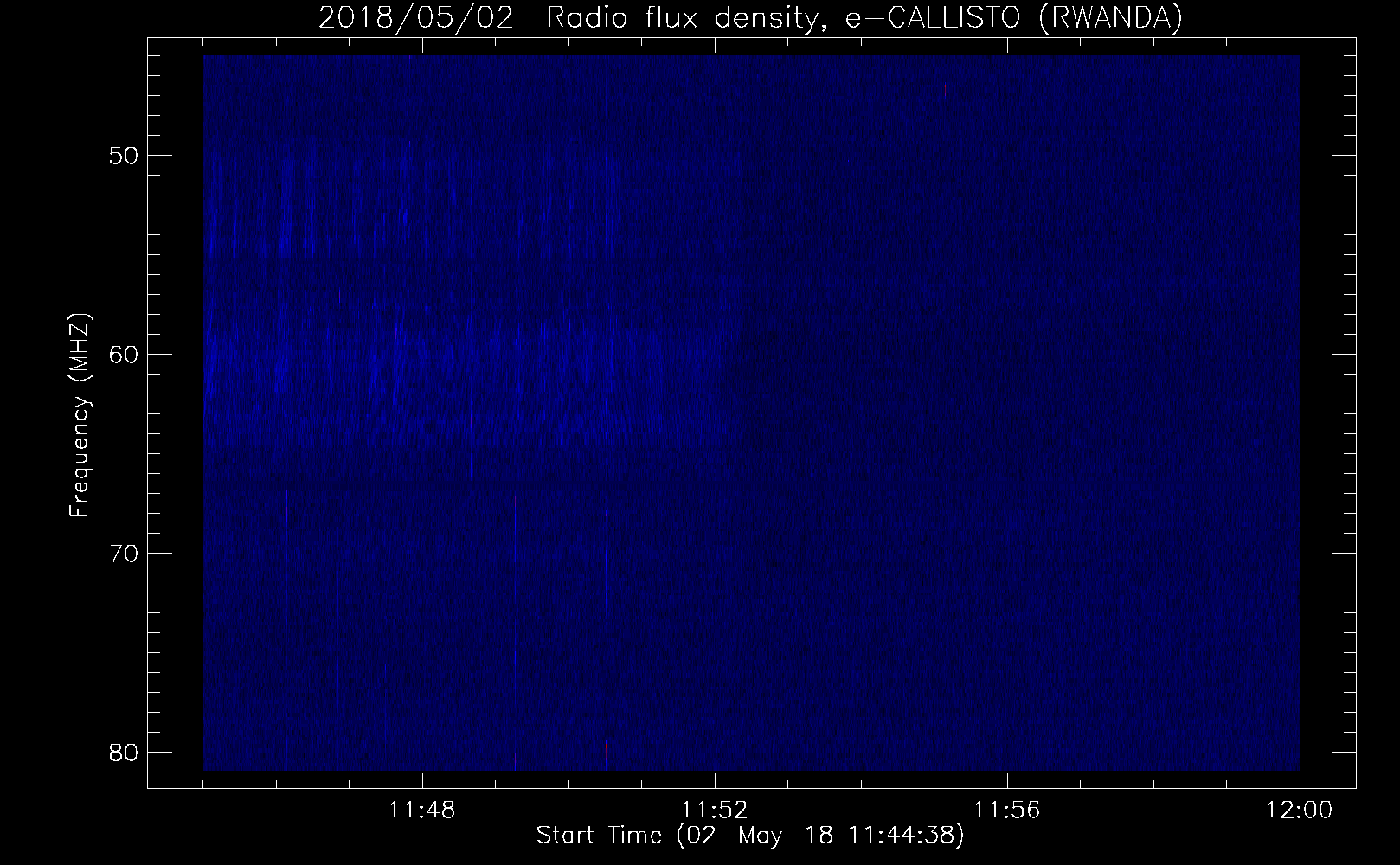Image resolution: width=1400 pixels, height=865 pixels.
Task: Click the red burst spike near 11:52
Action: (710, 193)
